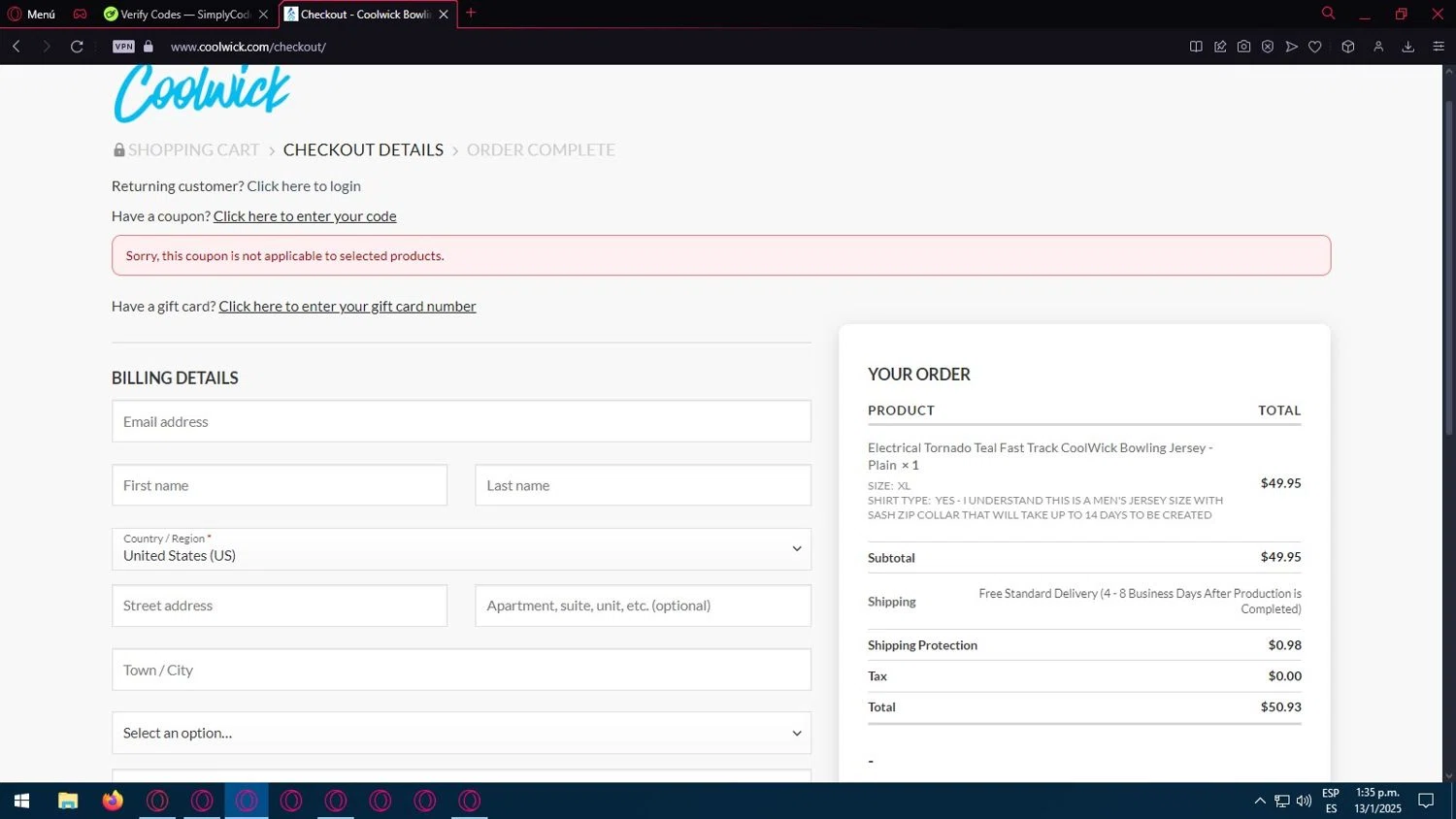Open the Windows Start menu
The image size is (1456, 819).
tap(21, 801)
